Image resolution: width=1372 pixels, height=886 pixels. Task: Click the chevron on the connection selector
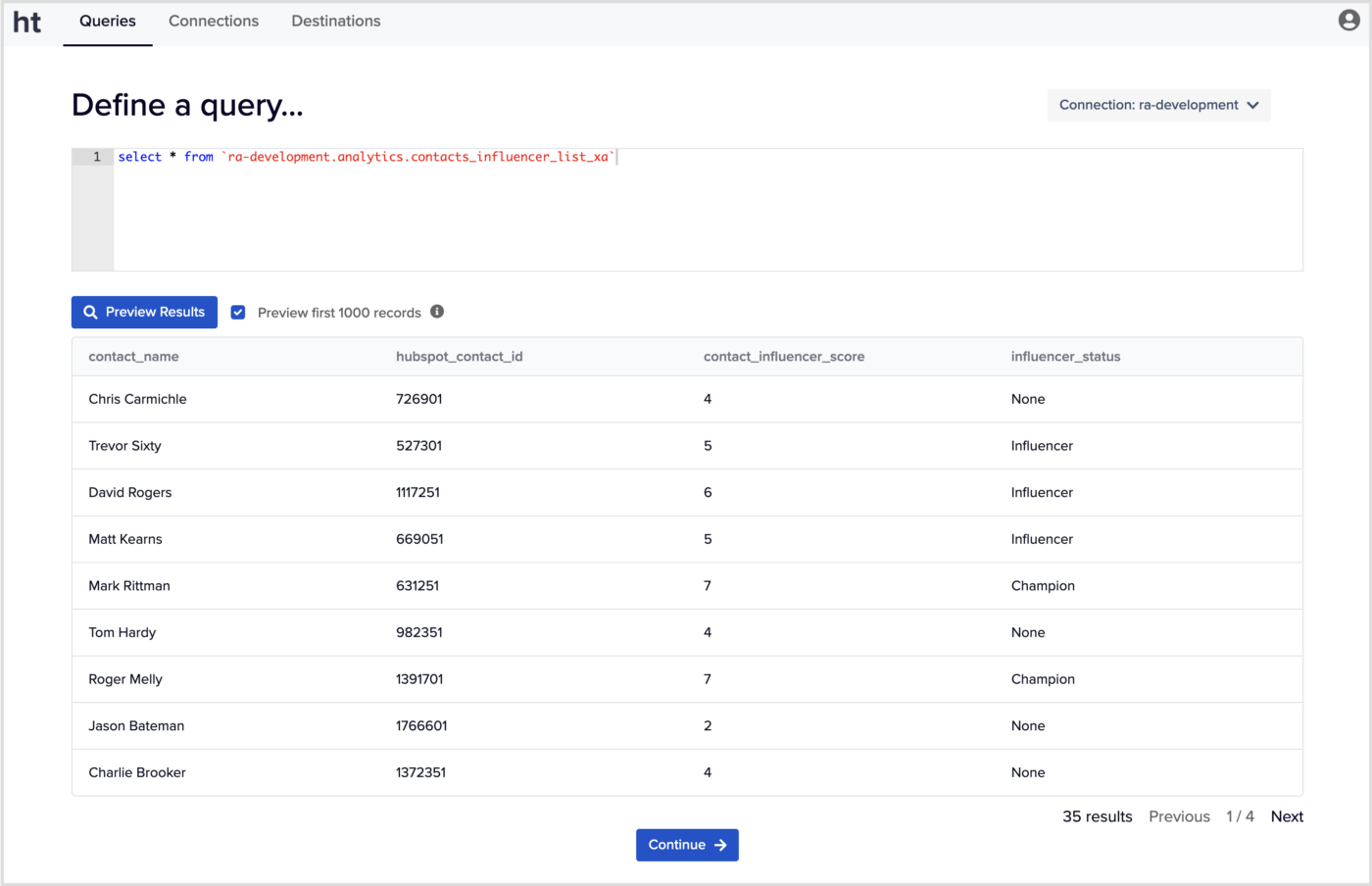pyautogui.click(x=1252, y=106)
